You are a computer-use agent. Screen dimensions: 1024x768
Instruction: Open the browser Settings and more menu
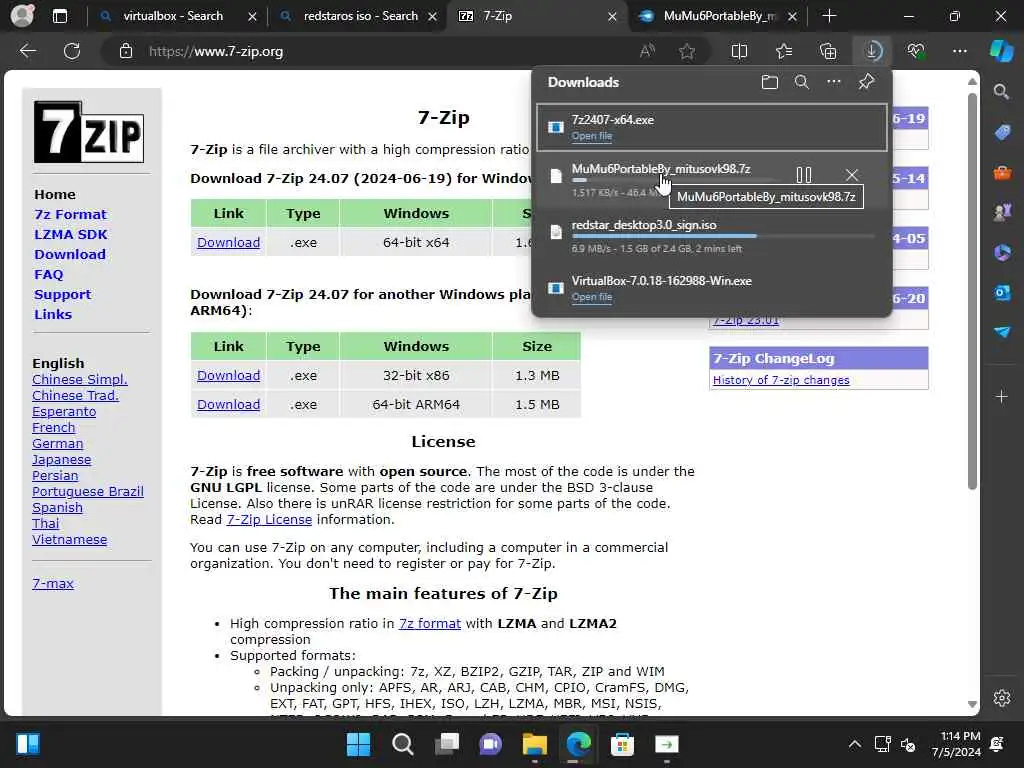[x=959, y=51]
